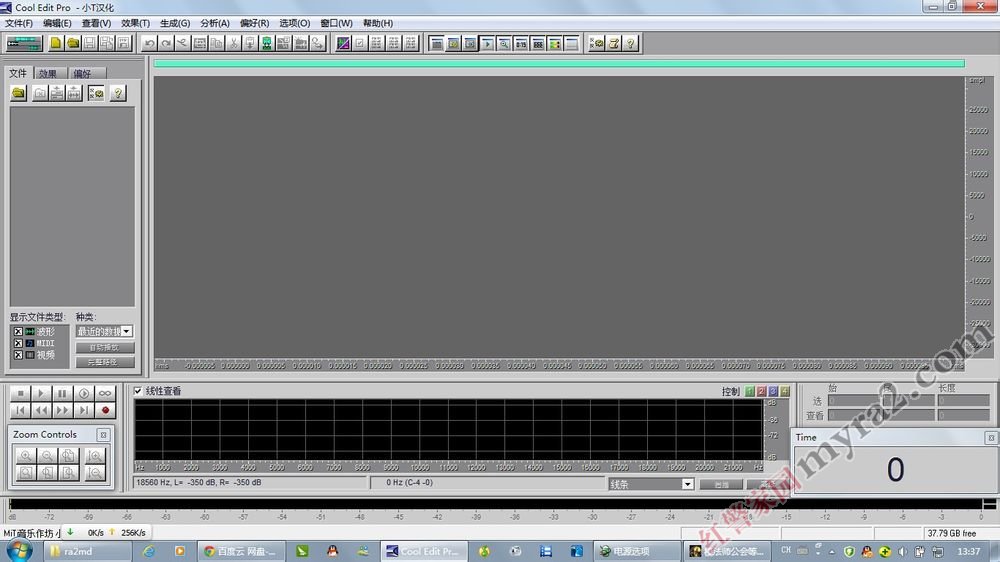Zoom in vertically in Zoom Controls

click(x=95, y=455)
